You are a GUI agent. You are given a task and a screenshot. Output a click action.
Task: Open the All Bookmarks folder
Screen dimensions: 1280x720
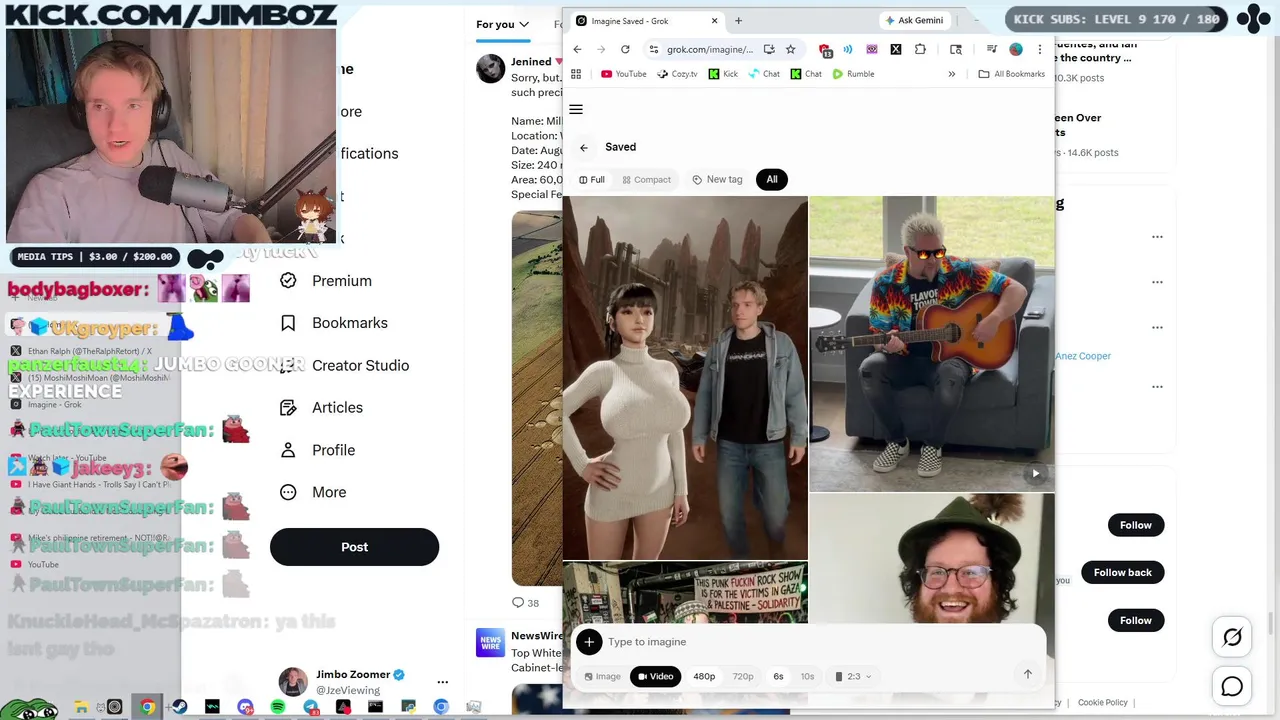1011,74
